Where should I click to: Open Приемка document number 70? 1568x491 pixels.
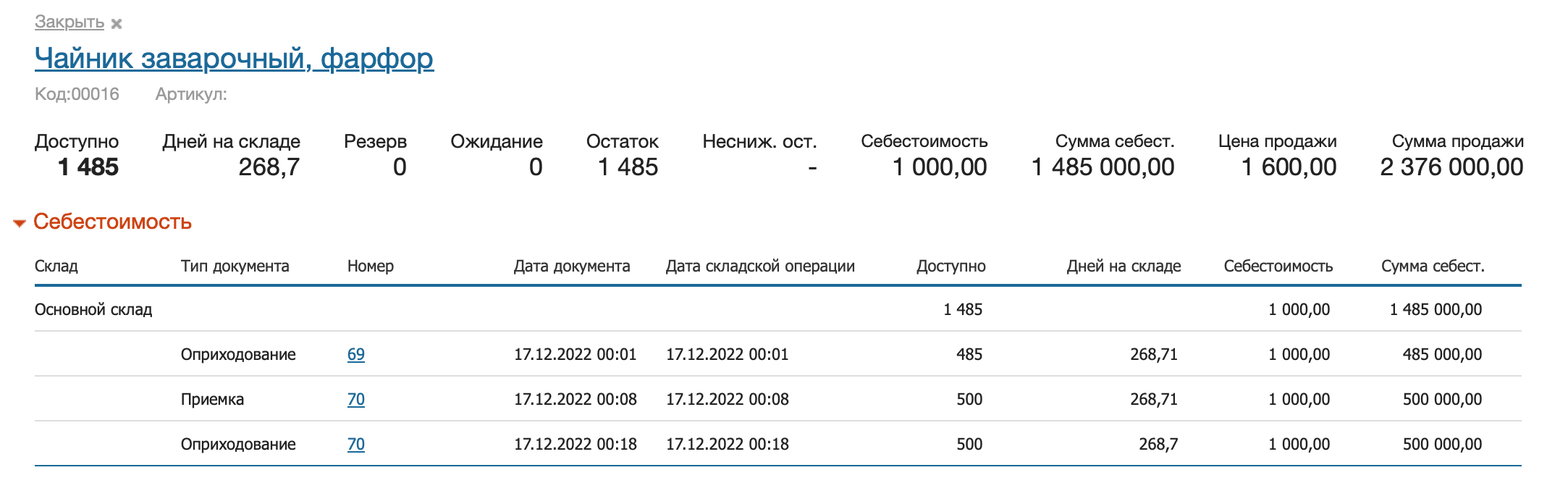[355, 399]
